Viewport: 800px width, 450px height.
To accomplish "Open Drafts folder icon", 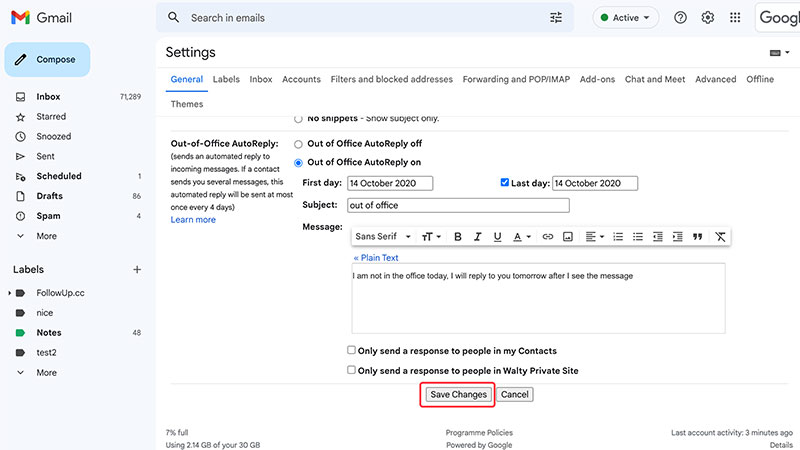I will tap(20, 196).
